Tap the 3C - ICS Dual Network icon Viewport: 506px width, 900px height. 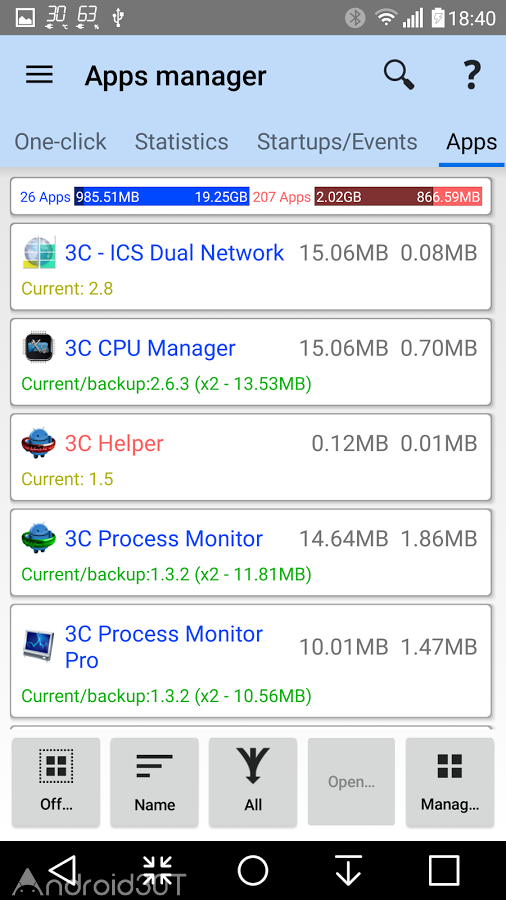click(x=39, y=252)
